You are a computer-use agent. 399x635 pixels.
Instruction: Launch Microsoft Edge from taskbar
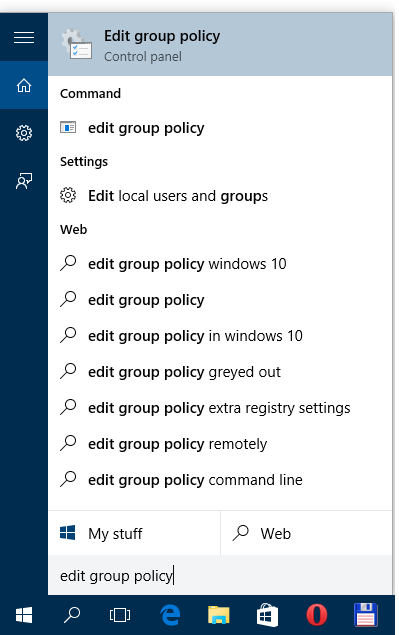pyautogui.click(x=170, y=615)
